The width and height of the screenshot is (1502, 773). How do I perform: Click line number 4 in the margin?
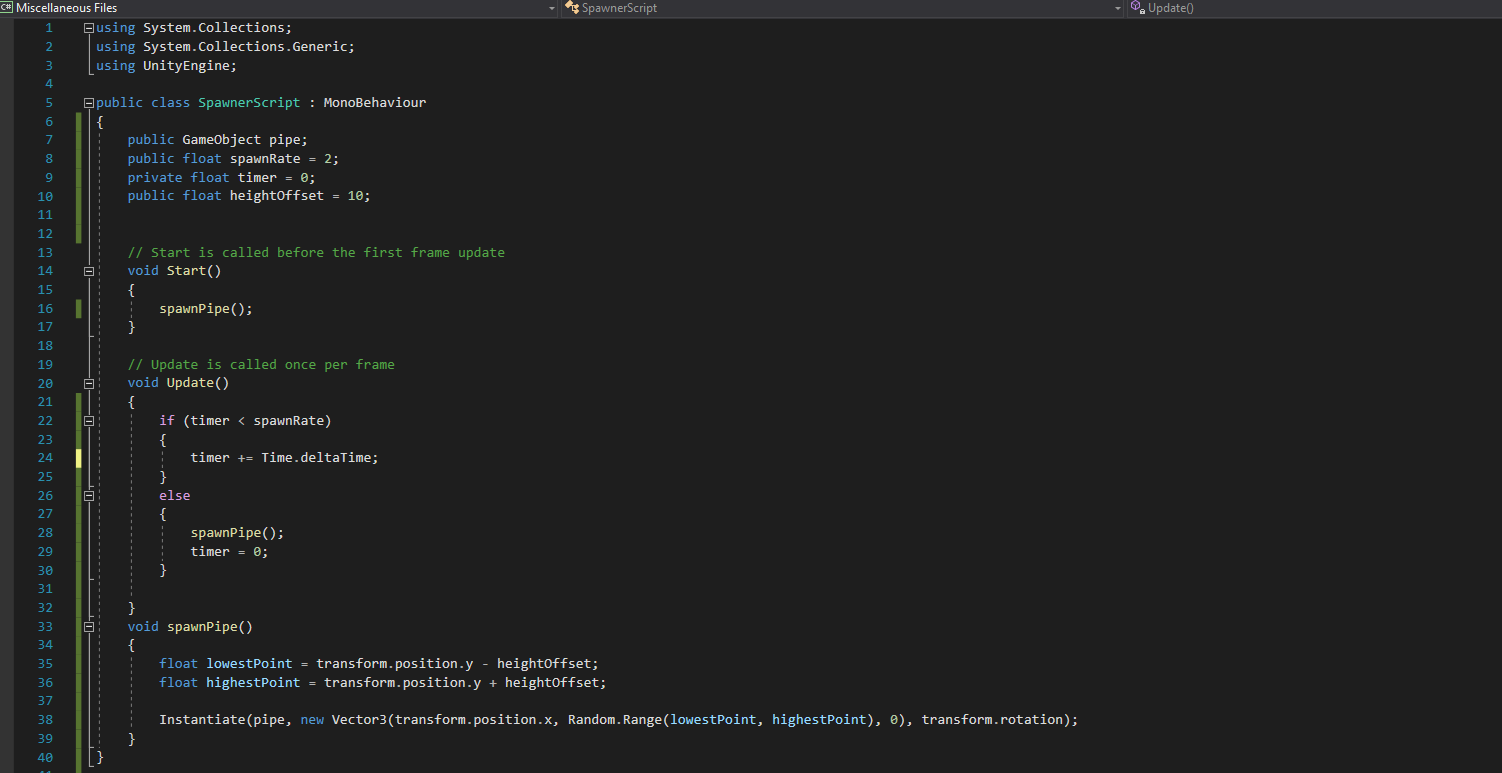pyautogui.click(x=49, y=84)
